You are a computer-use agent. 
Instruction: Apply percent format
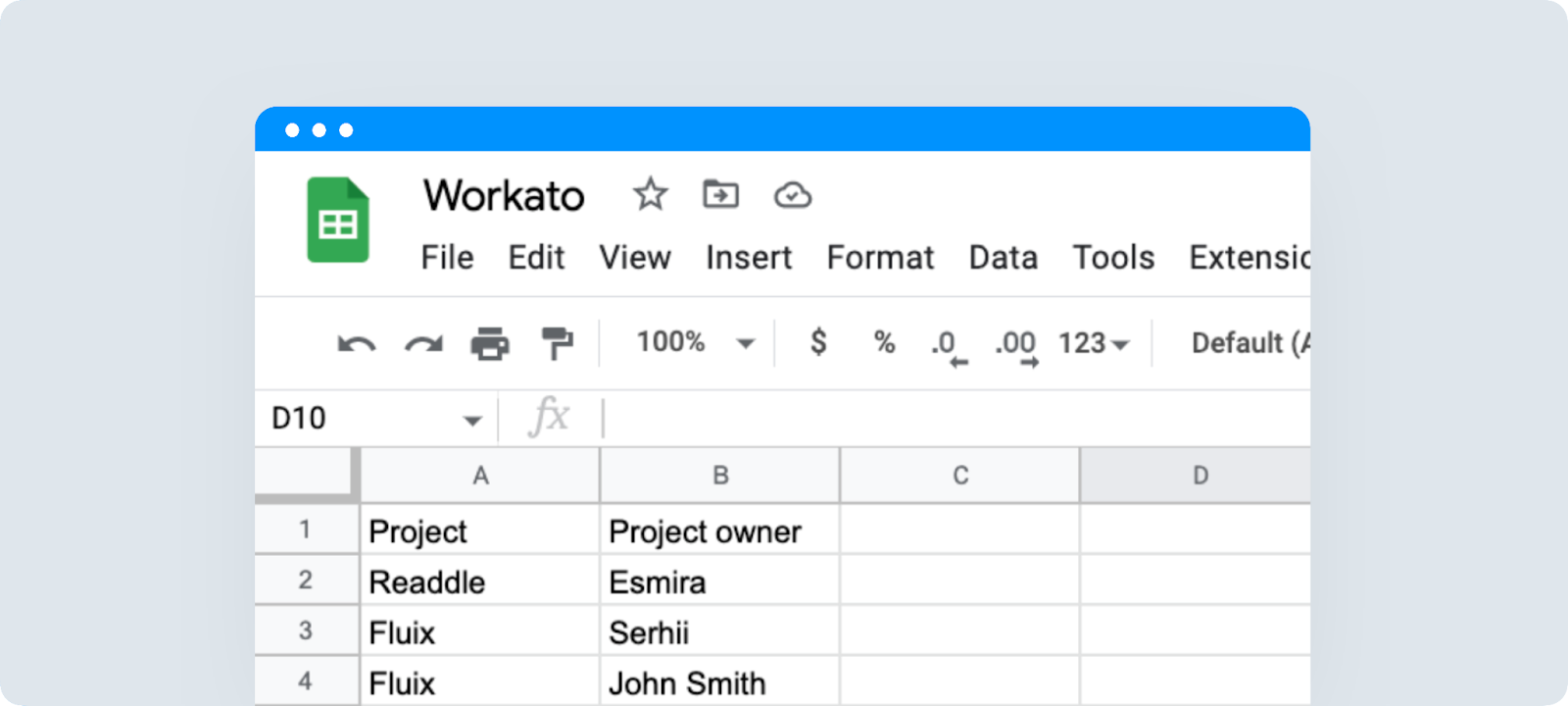(884, 342)
